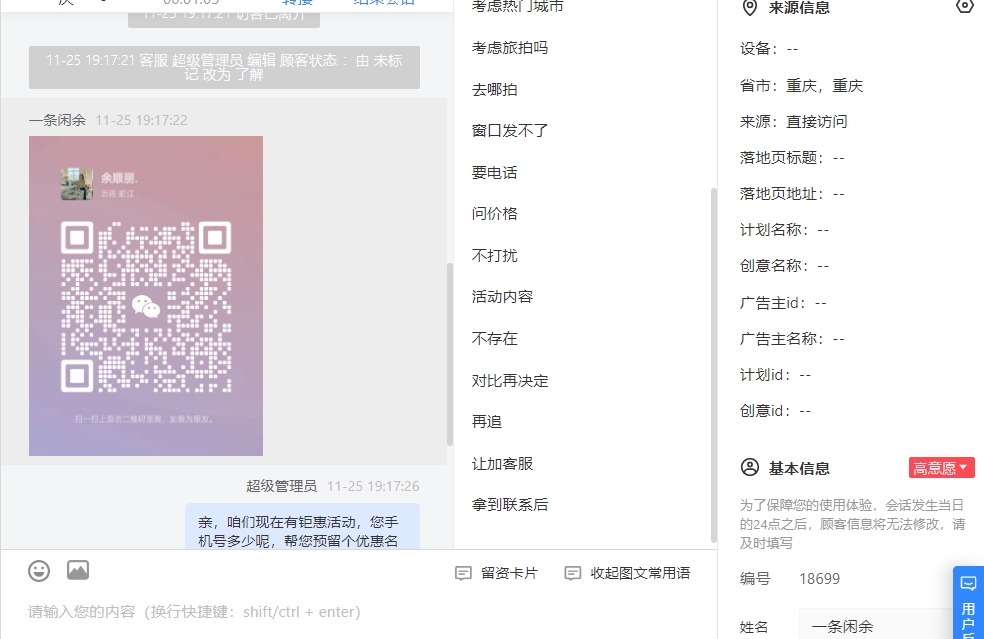Select quick reply 活动内容
The height and width of the screenshot is (639, 984).
click(502, 297)
